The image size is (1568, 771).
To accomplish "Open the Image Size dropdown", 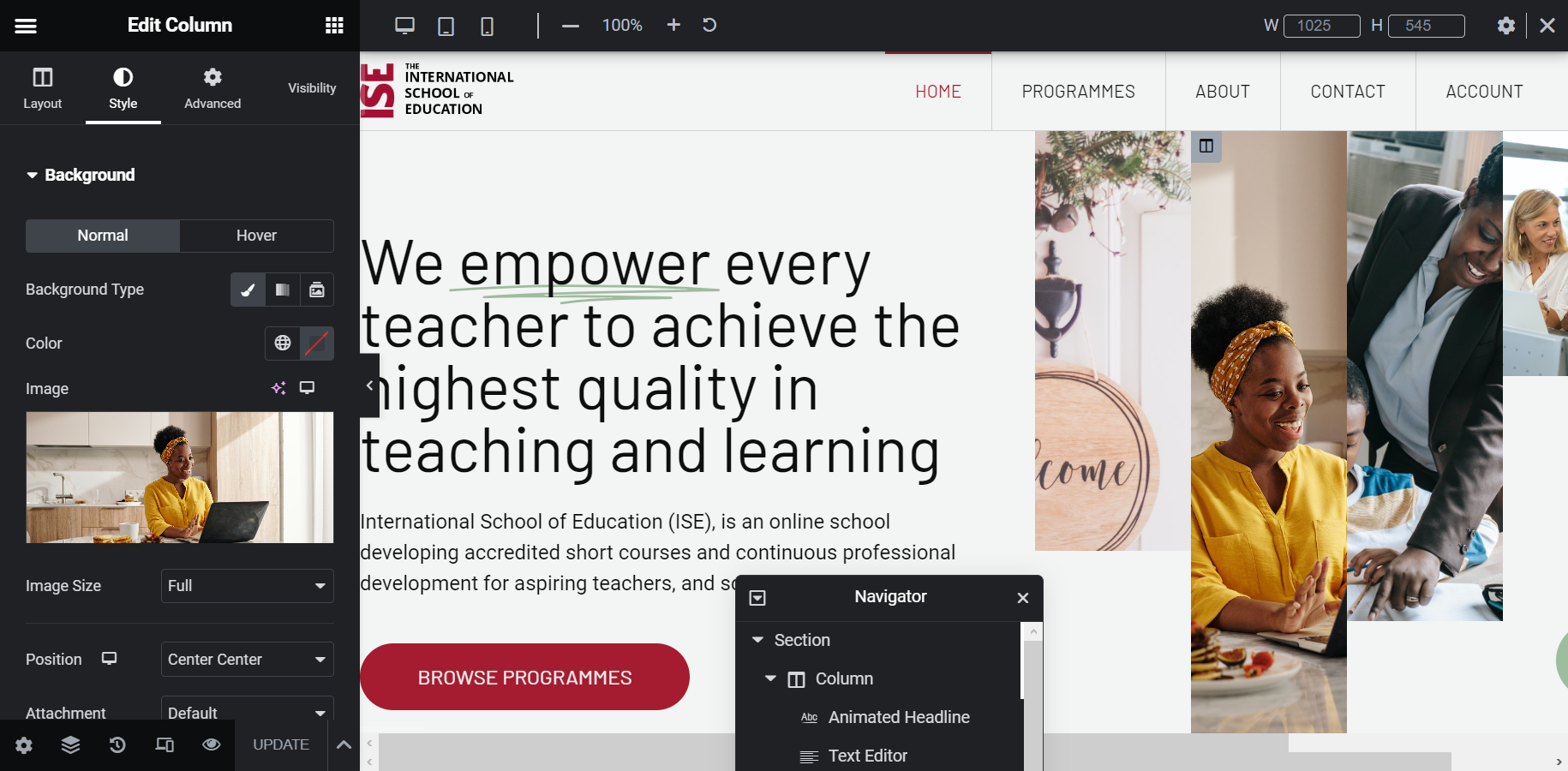I will pos(247,586).
